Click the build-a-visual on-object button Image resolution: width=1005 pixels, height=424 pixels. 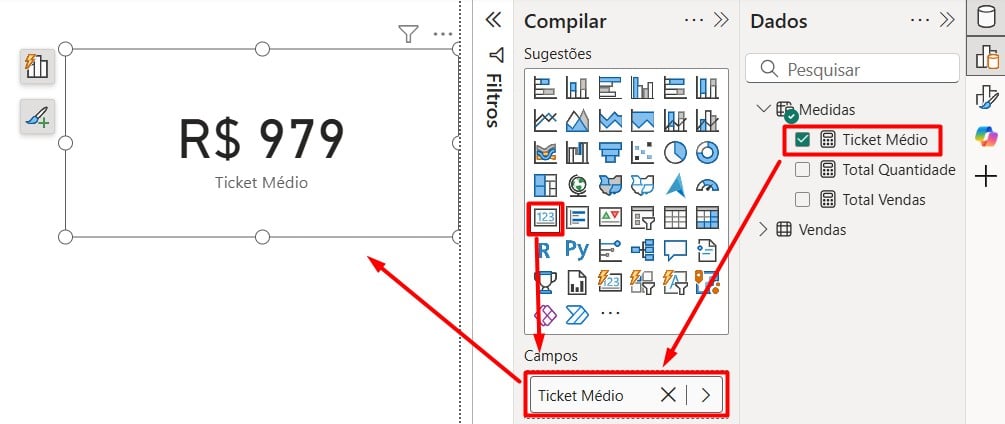tap(37, 67)
